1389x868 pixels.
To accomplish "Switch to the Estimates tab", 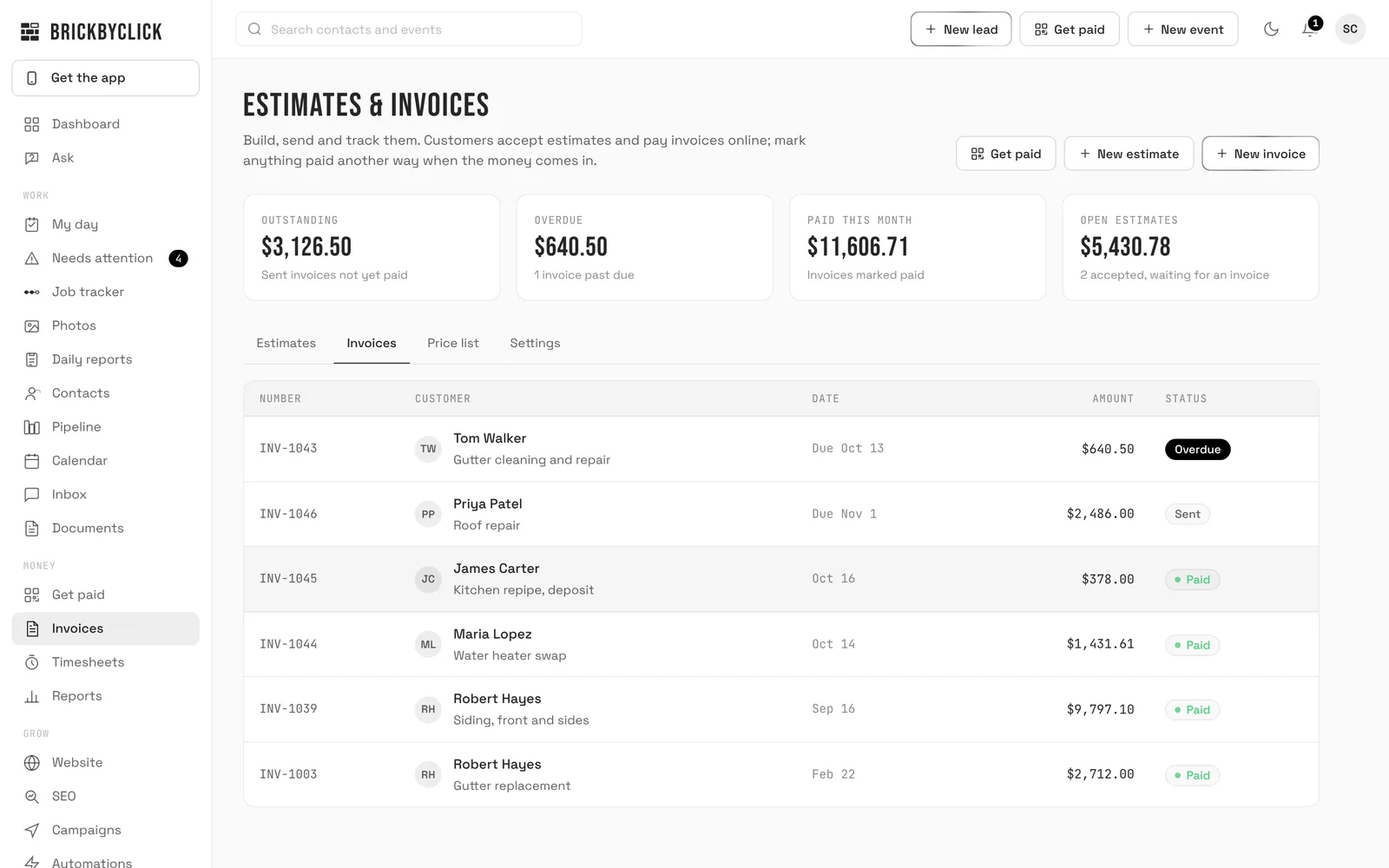I will [x=286, y=344].
